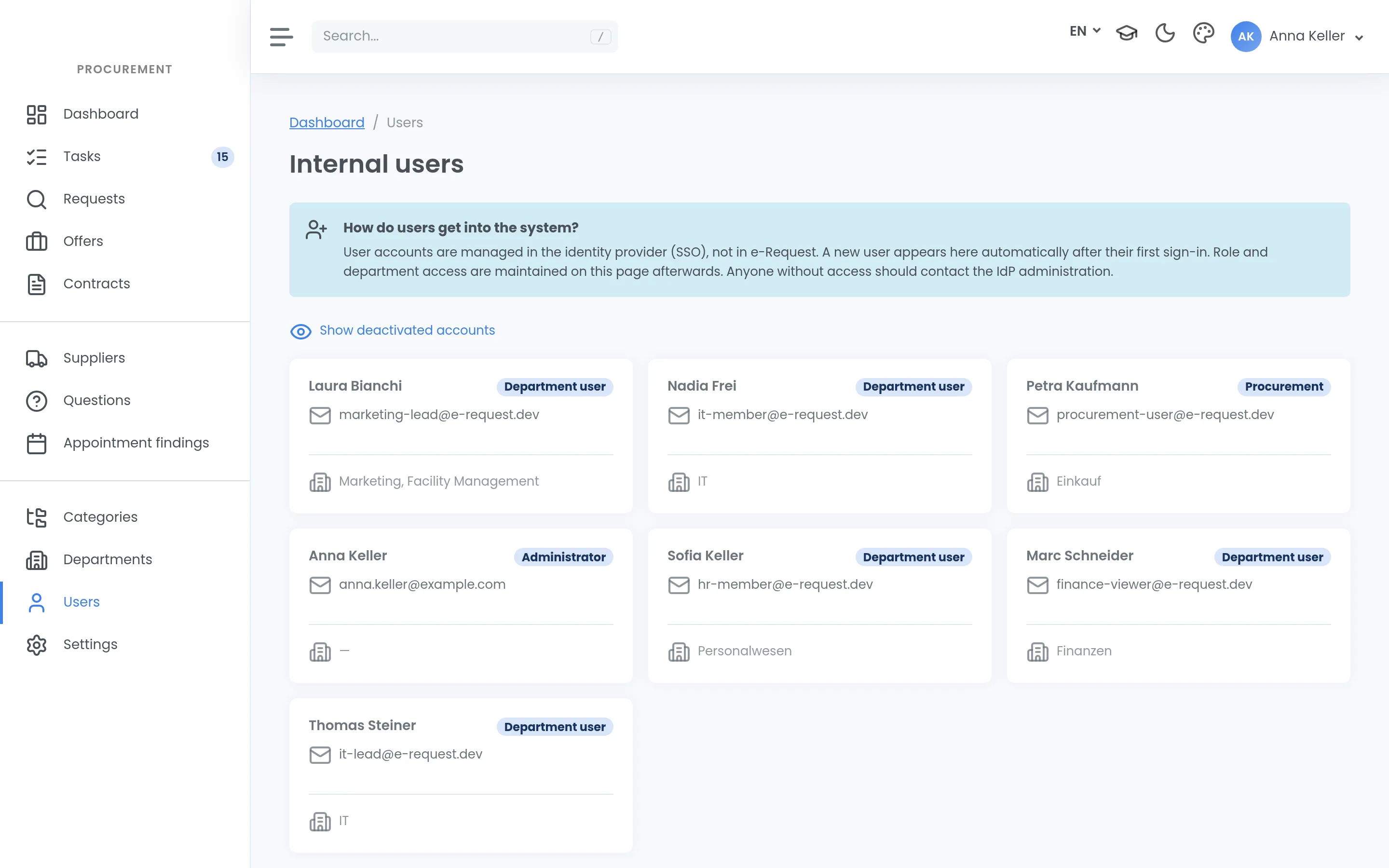Open Dashboard in the sidebar
Image resolution: width=1389 pixels, height=868 pixels.
124,114
